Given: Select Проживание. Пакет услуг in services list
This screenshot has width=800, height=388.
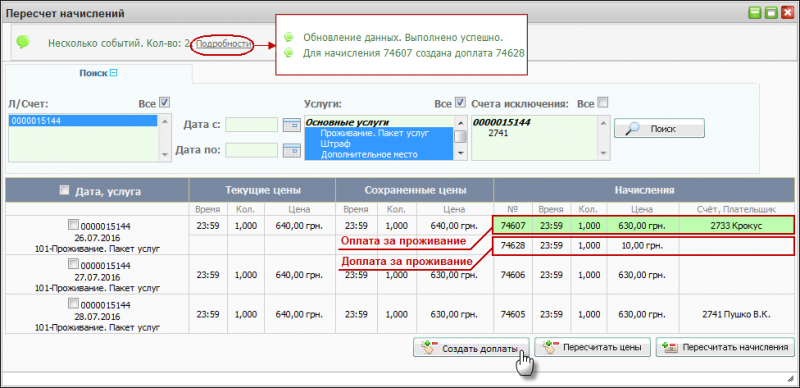Looking at the screenshot, I should coord(379,133).
